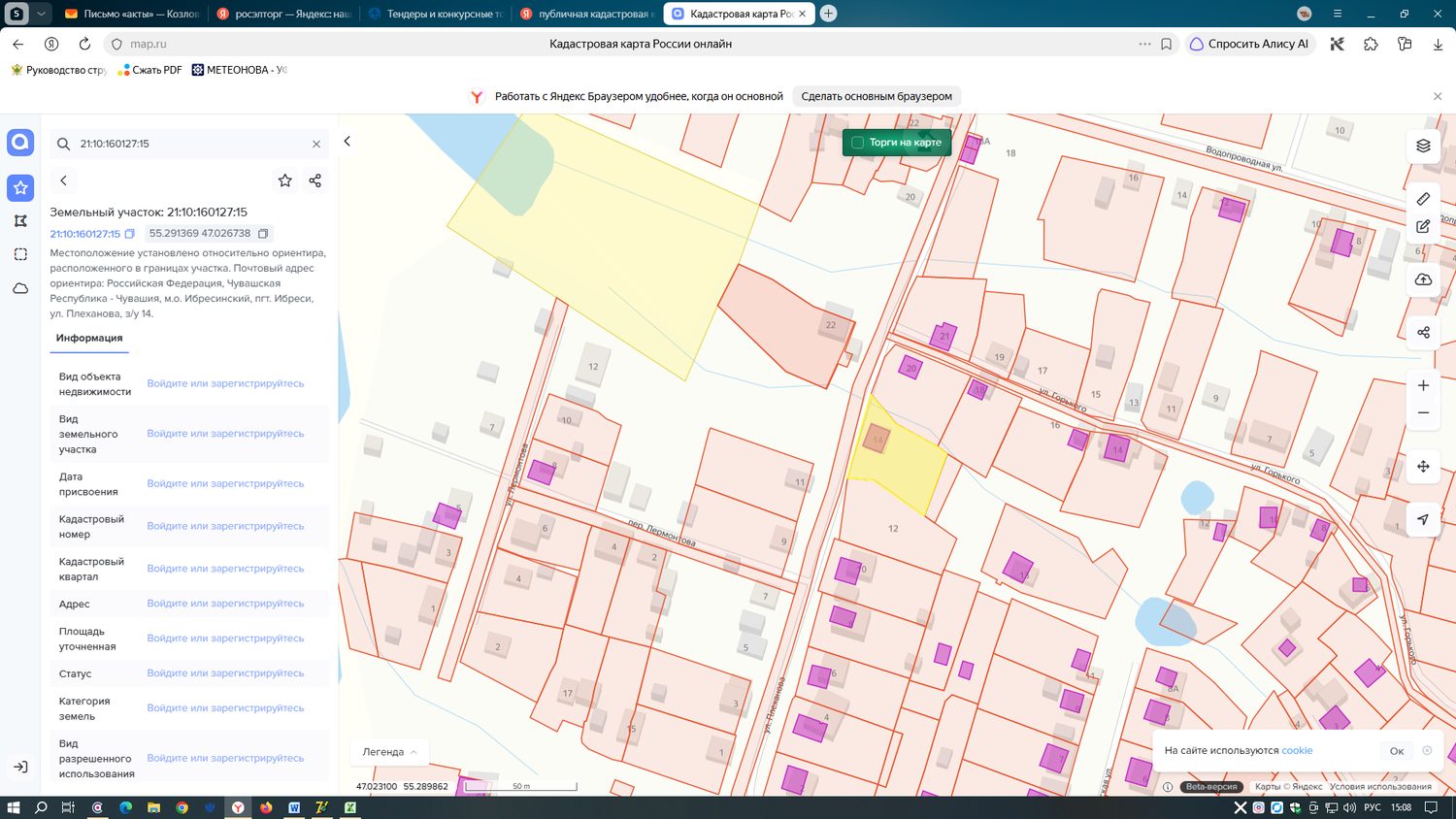Click the login link in the "Статус" row
Viewport: 1456px width, 819px height.
click(225, 673)
